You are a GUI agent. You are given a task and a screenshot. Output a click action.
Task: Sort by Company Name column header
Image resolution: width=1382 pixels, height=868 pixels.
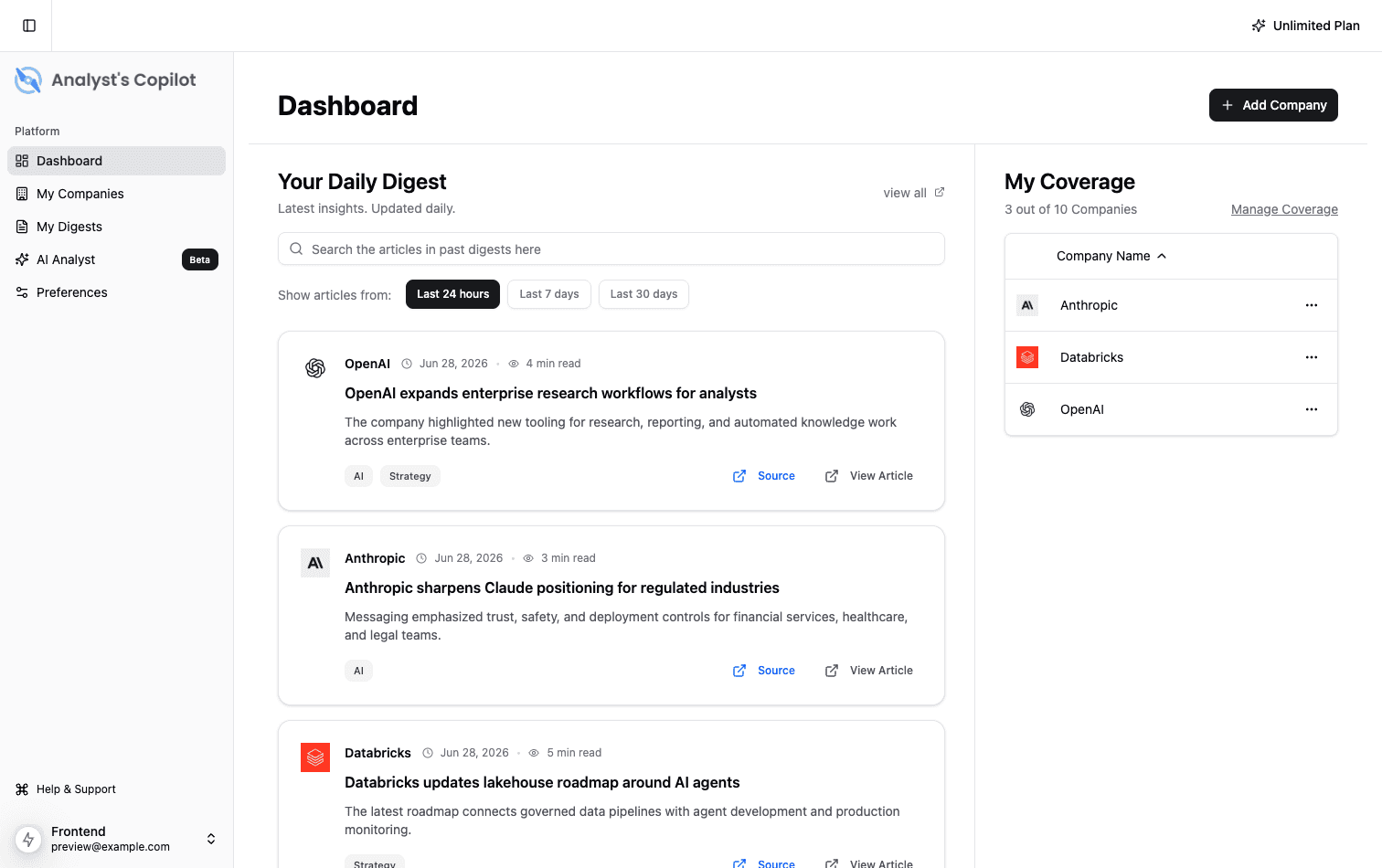coord(1111,256)
